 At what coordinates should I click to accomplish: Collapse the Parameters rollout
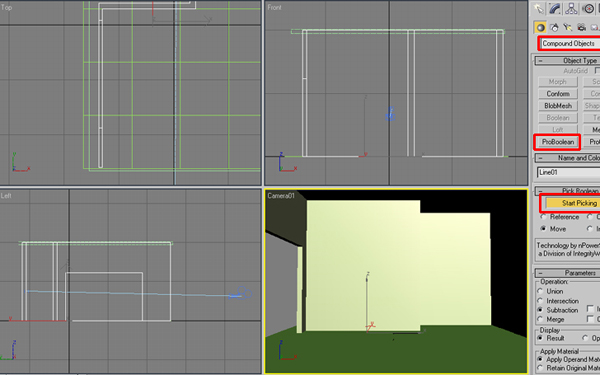567,273
